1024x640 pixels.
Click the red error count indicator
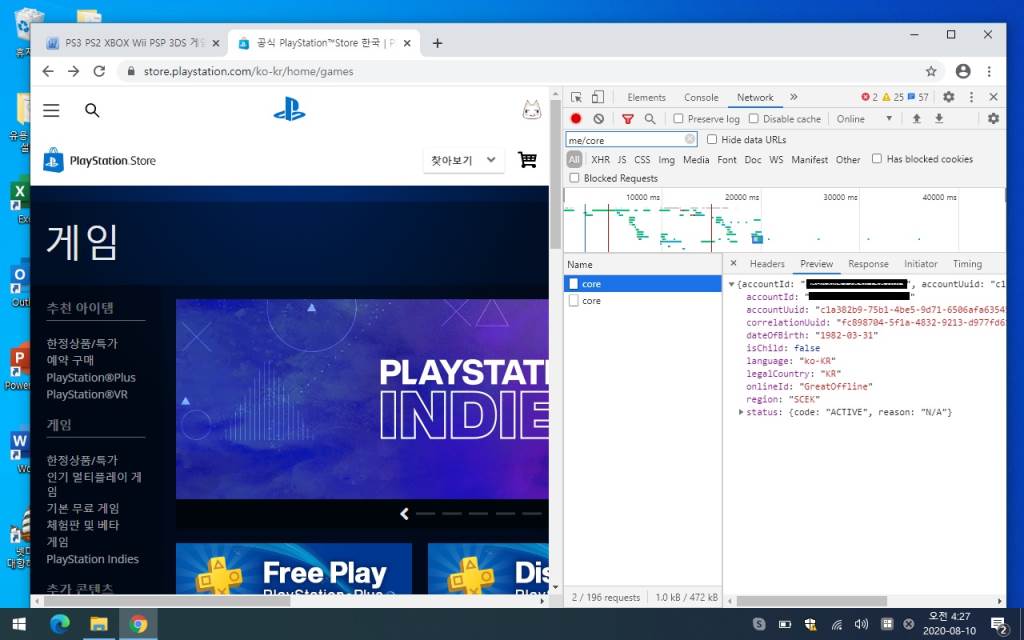[x=869, y=97]
